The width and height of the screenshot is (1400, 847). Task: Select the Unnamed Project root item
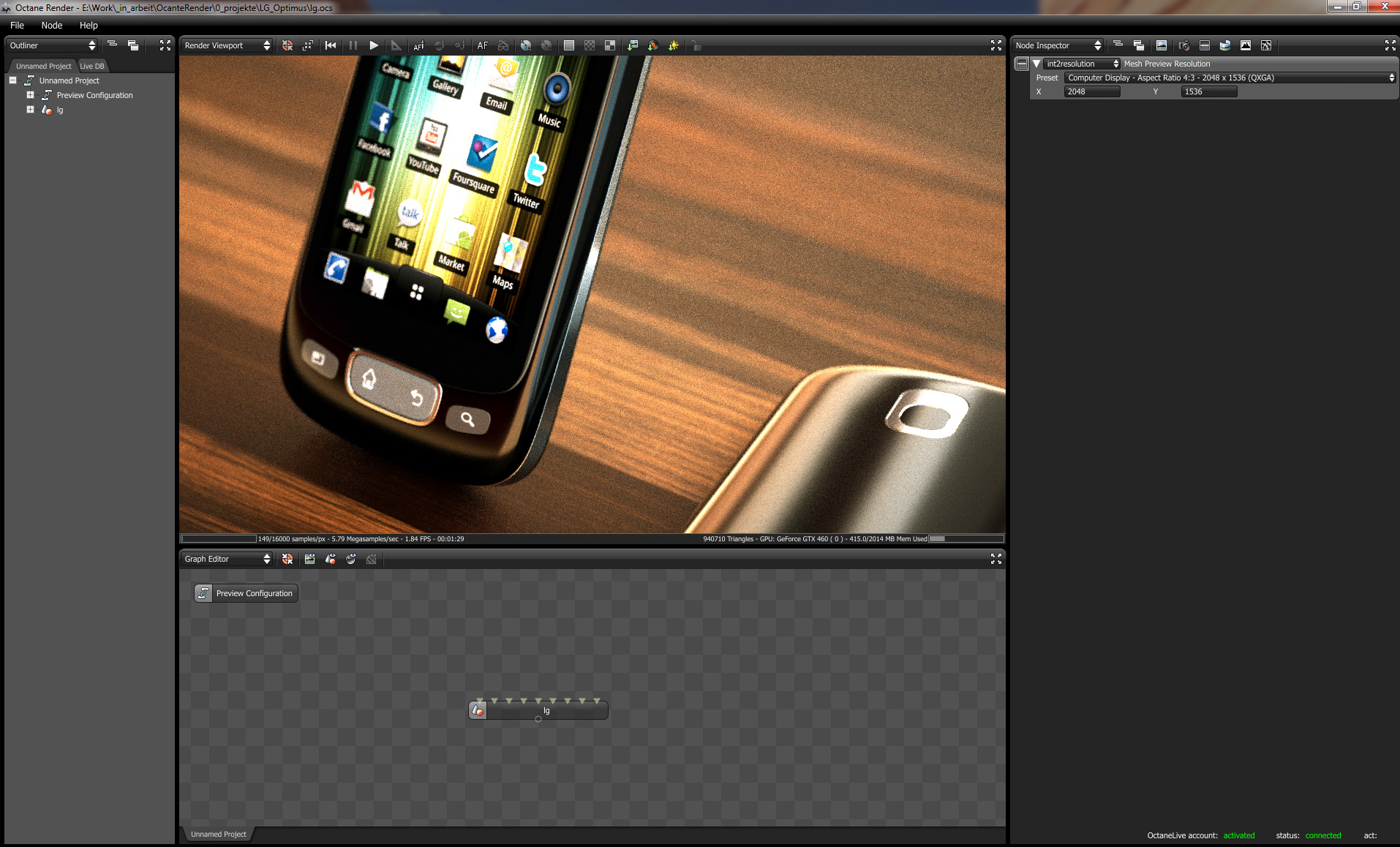(x=69, y=80)
